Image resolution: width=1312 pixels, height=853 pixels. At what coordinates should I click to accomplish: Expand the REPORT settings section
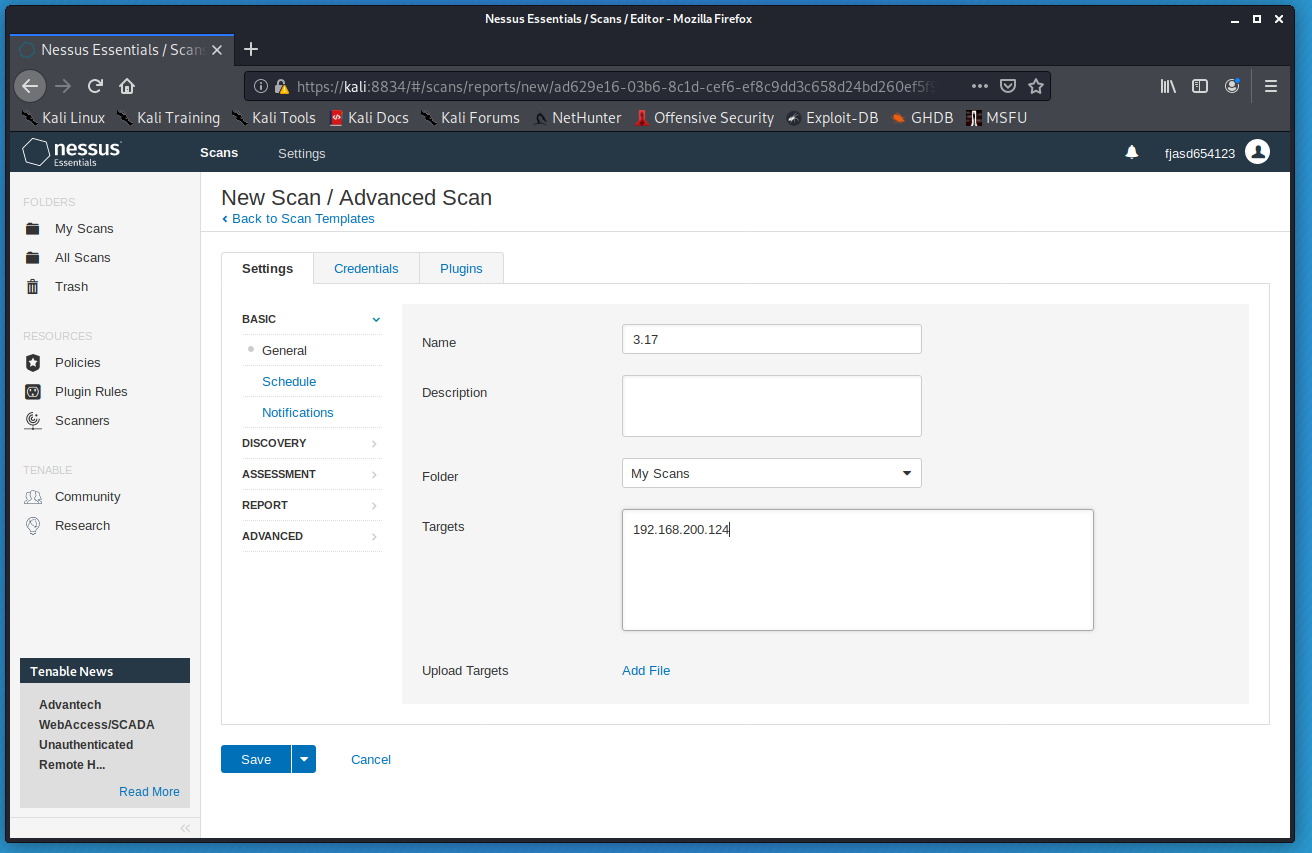(311, 505)
